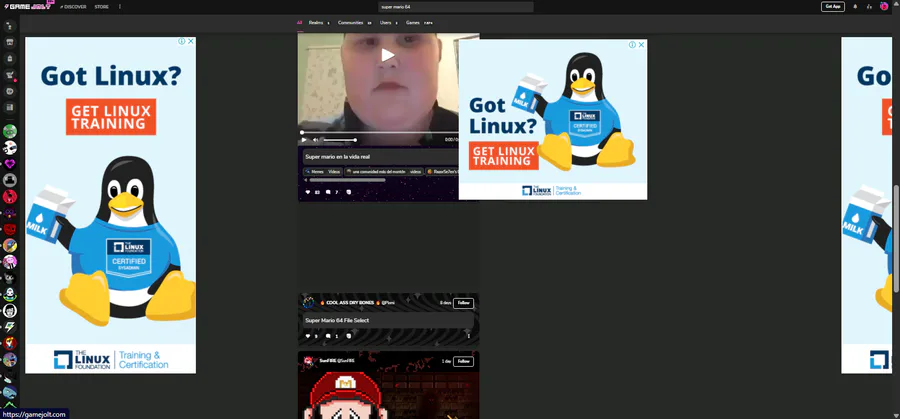
Task: Open the Game Jolt logo home link
Action: (29, 6)
